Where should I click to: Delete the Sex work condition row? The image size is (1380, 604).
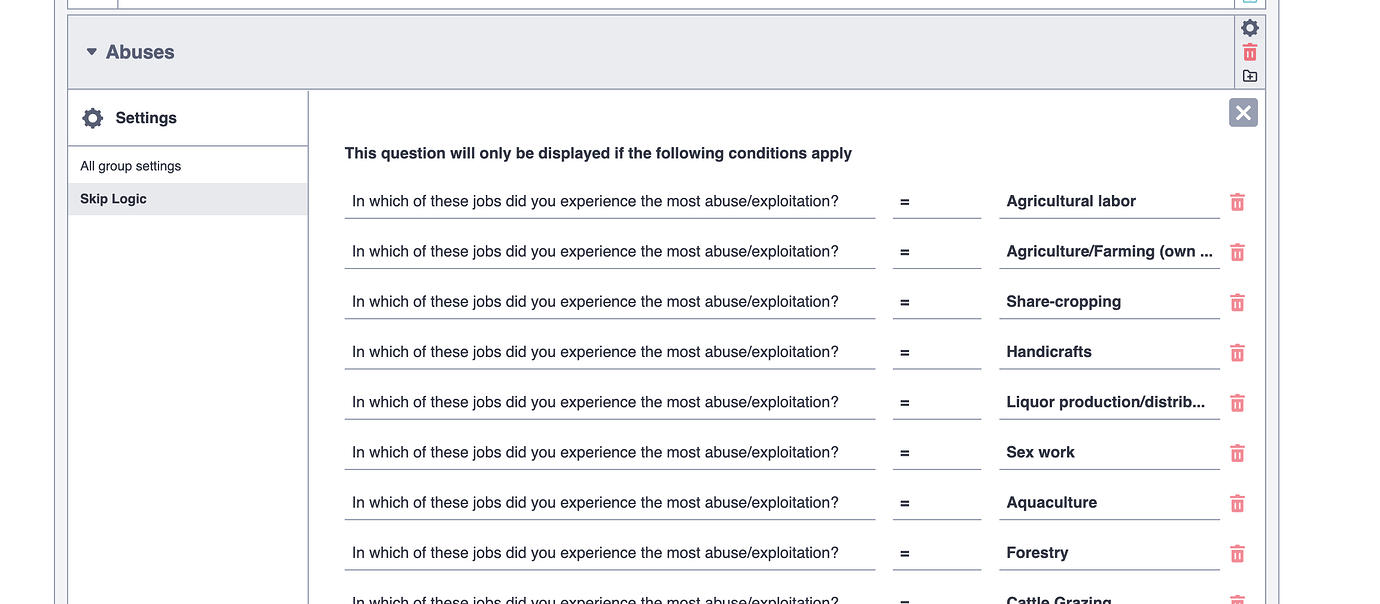[x=1237, y=452]
